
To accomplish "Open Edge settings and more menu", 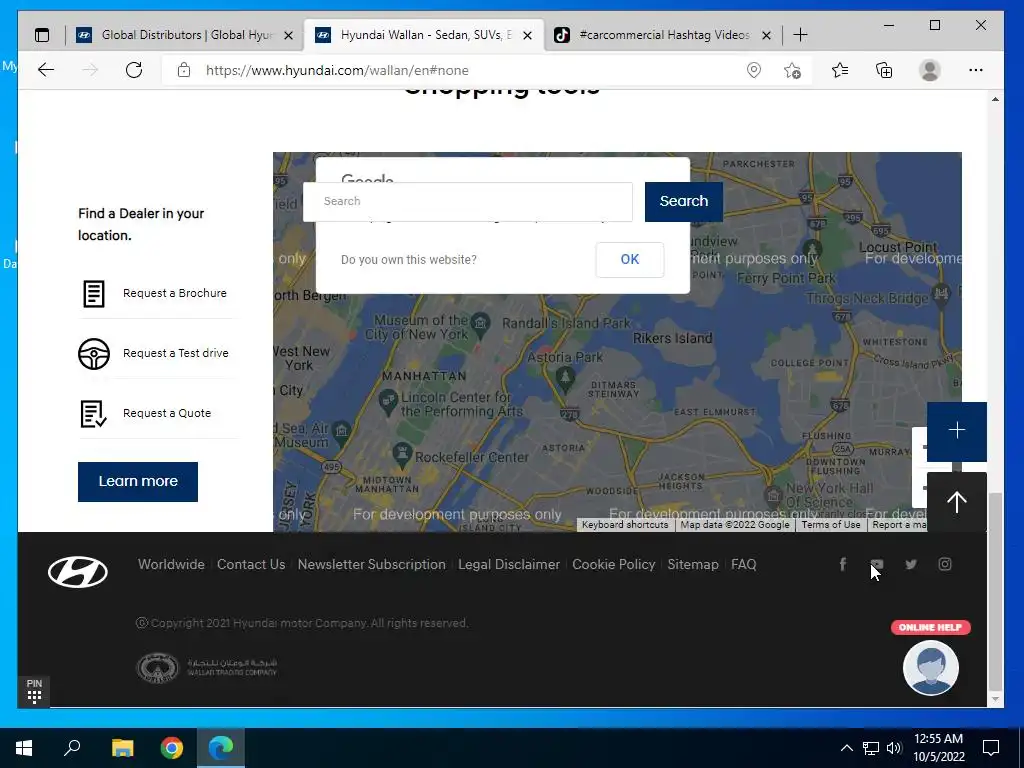I will 976,70.
